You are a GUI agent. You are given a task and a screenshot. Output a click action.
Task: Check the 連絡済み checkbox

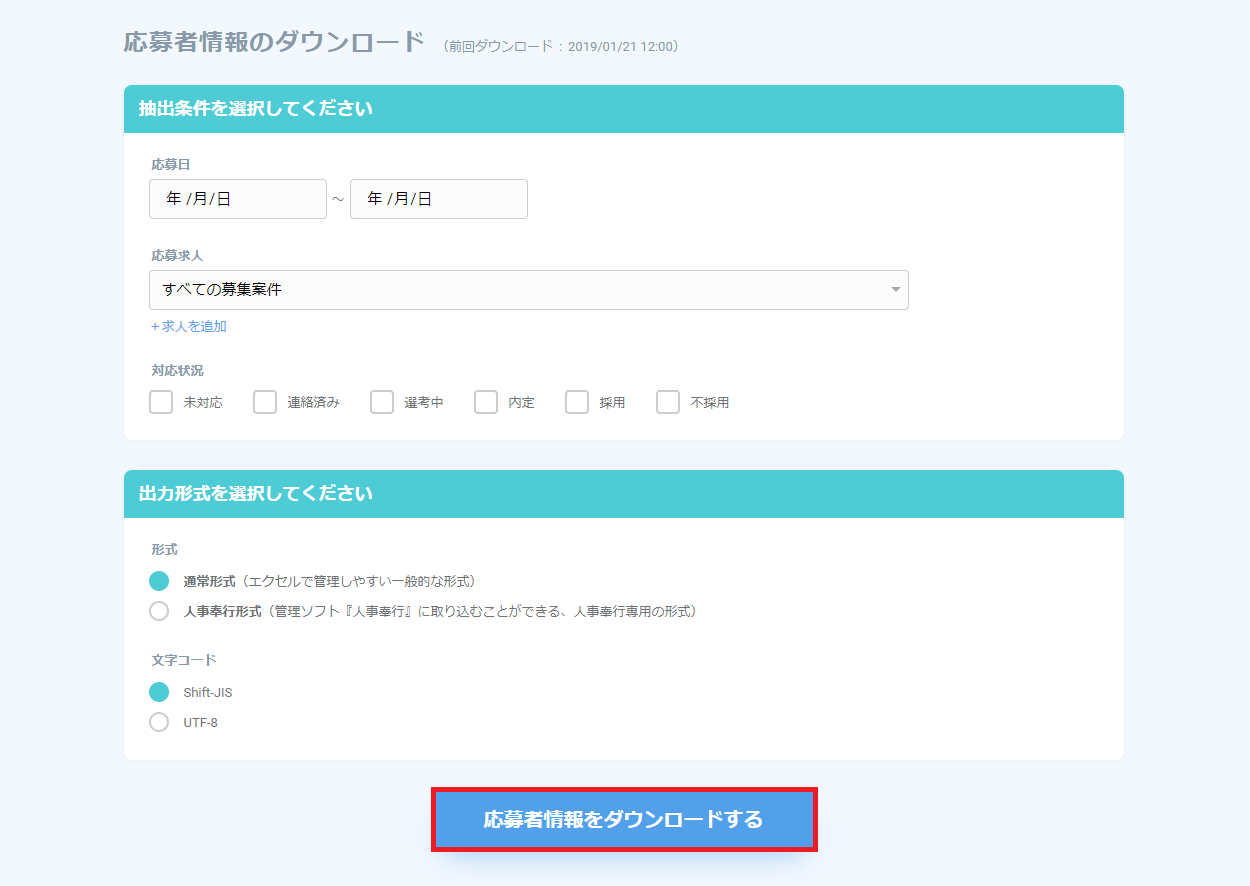click(265, 402)
